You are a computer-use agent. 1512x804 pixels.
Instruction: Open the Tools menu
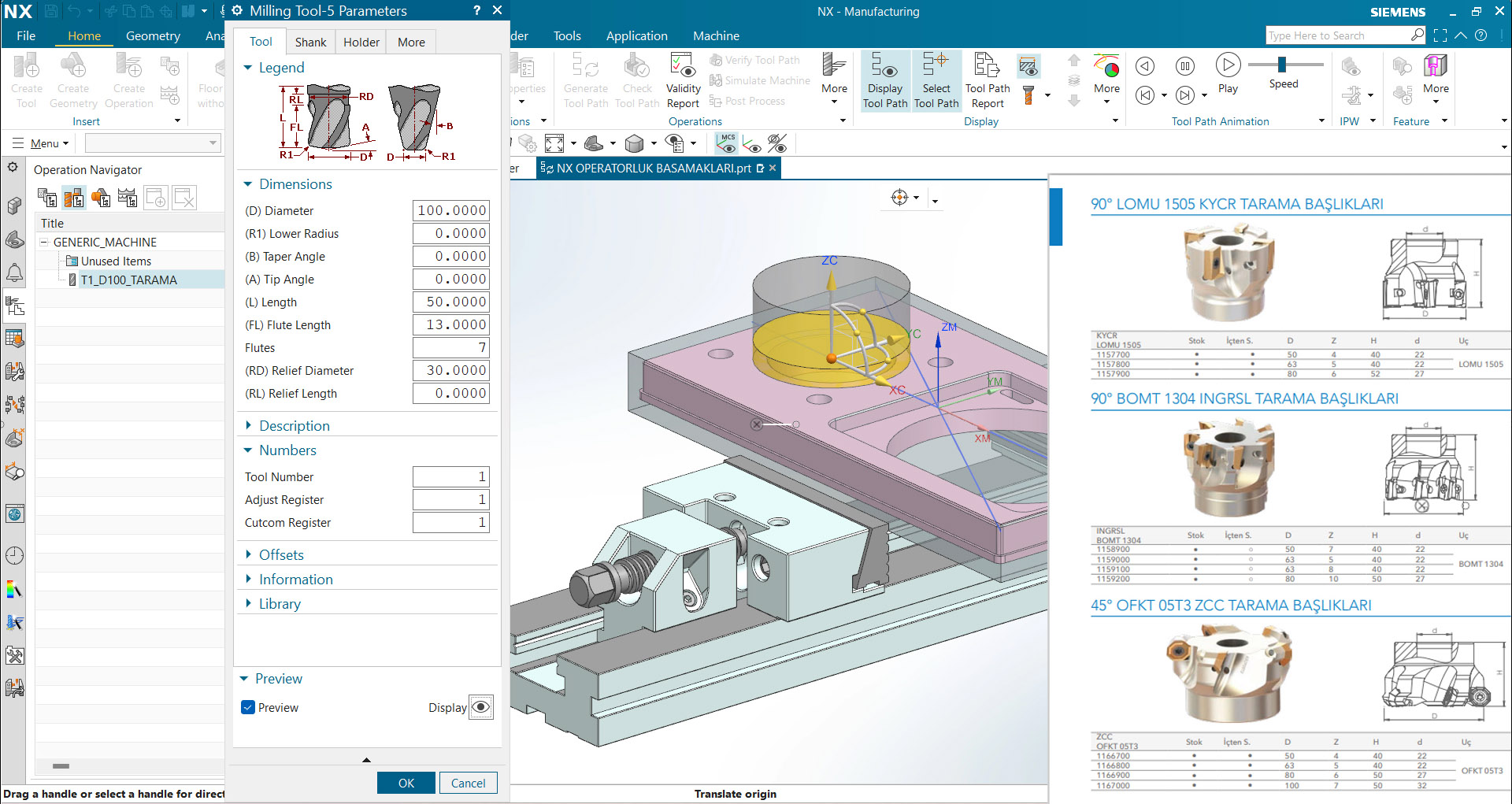click(x=567, y=35)
